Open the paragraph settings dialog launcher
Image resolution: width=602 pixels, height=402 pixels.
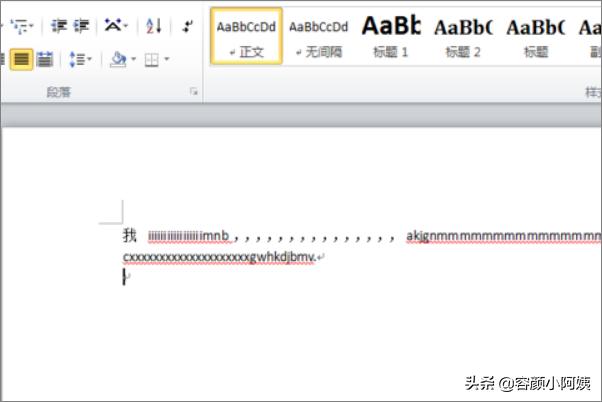pos(193,92)
